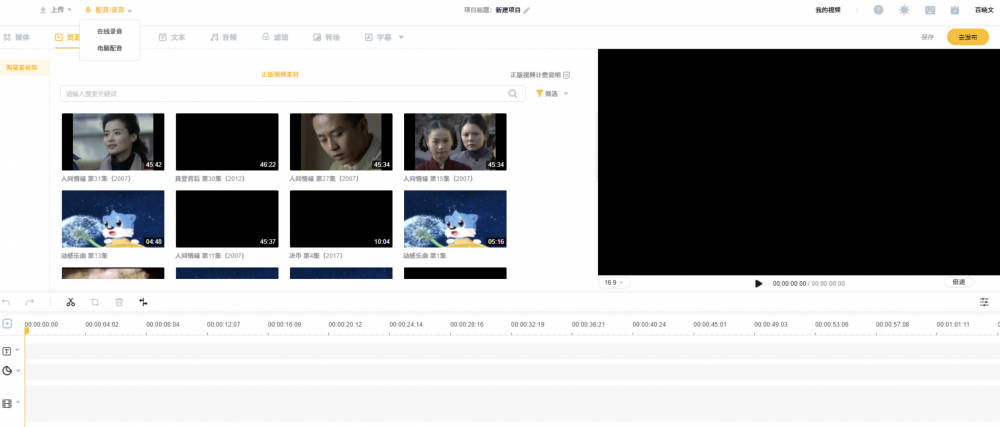Expand the video film track arrow
Image resolution: width=1000 pixels, height=427 pixels.
[x=17, y=403]
